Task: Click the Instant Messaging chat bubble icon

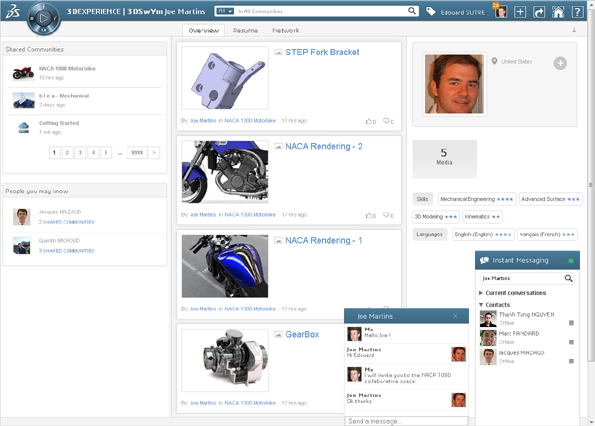Action: (484, 260)
